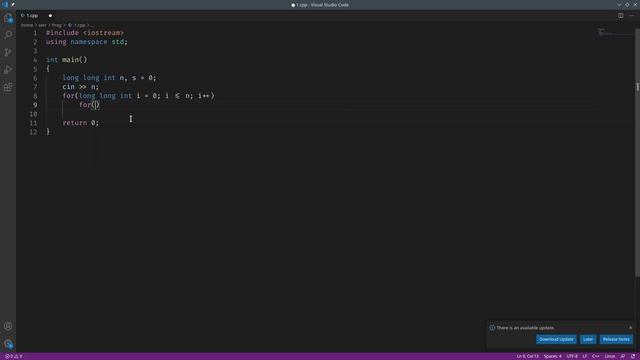Open the Accounts menu icon

(8, 326)
